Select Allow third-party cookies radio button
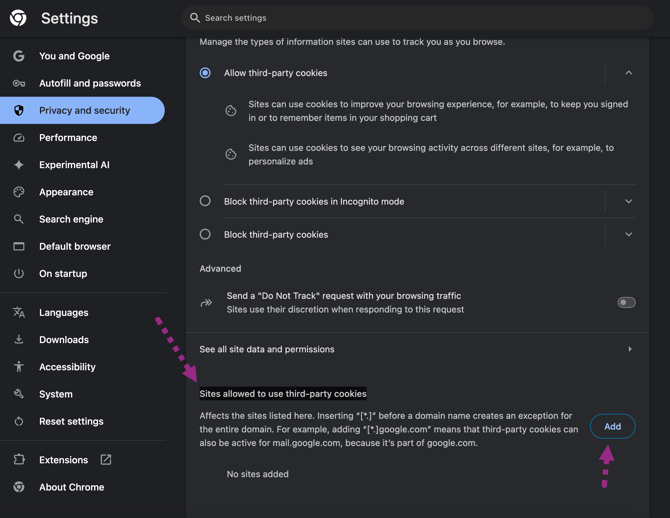Viewport: 670px width, 518px height. (x=205, y=73)
